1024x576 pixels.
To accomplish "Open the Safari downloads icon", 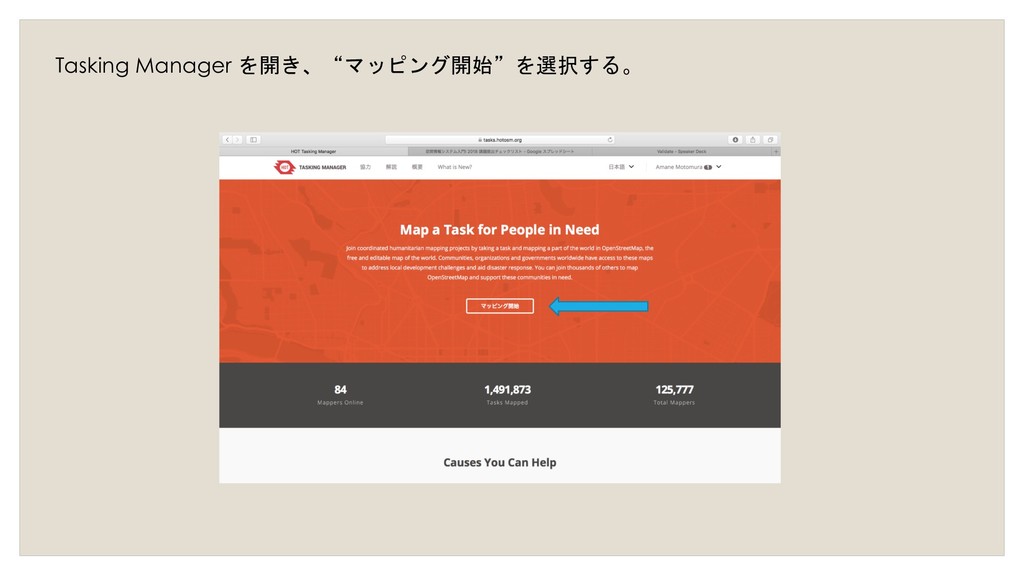I will click(735, 140).
